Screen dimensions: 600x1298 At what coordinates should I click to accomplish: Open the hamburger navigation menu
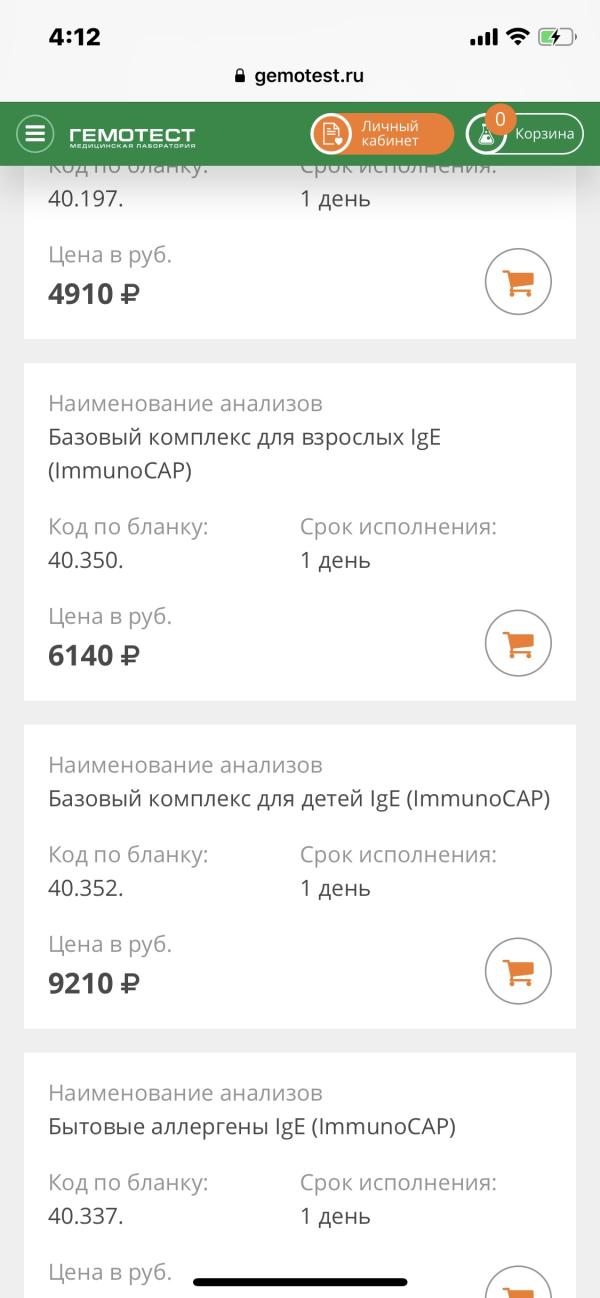click(x=35, y=134)
